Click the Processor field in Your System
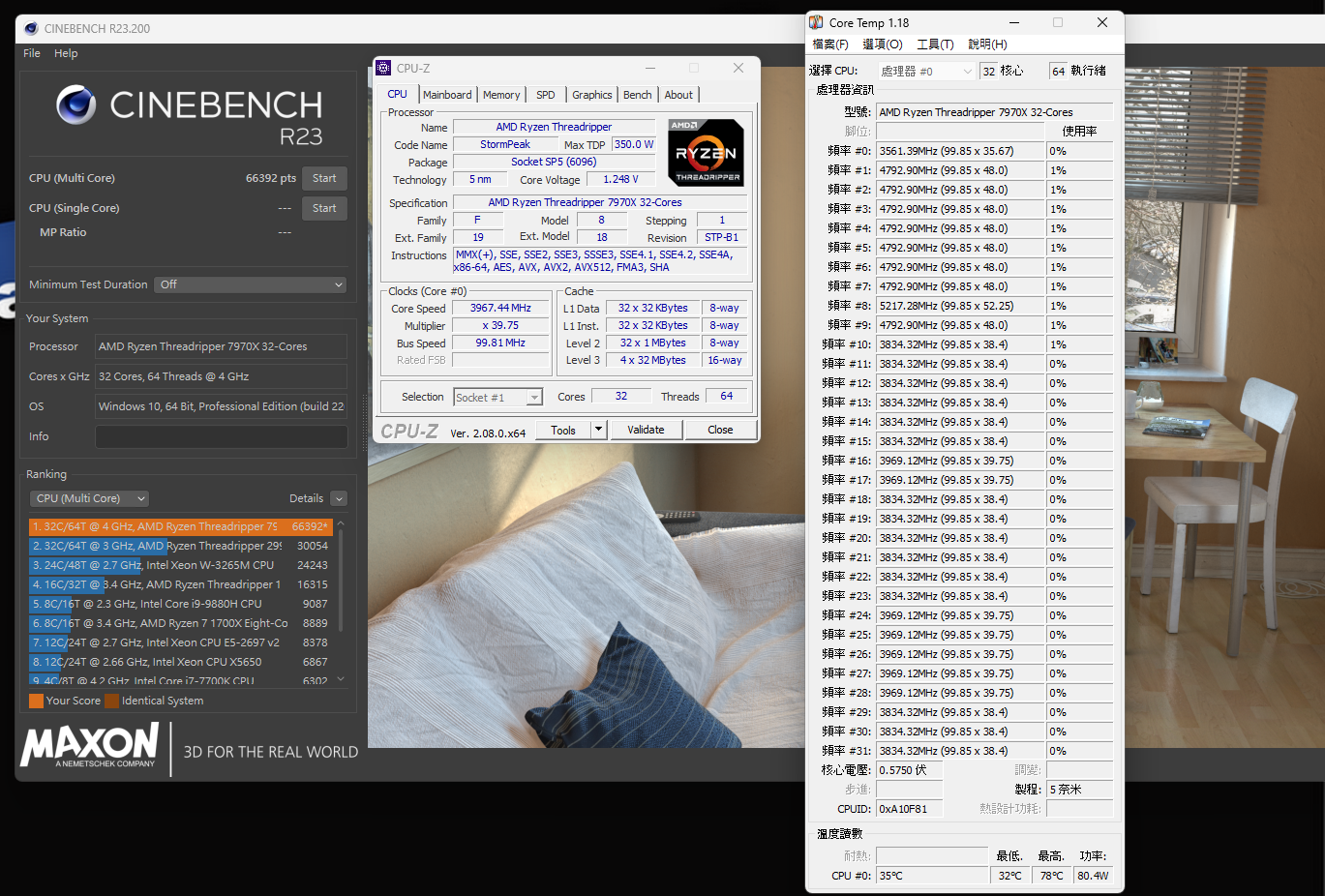 [221, 346]
